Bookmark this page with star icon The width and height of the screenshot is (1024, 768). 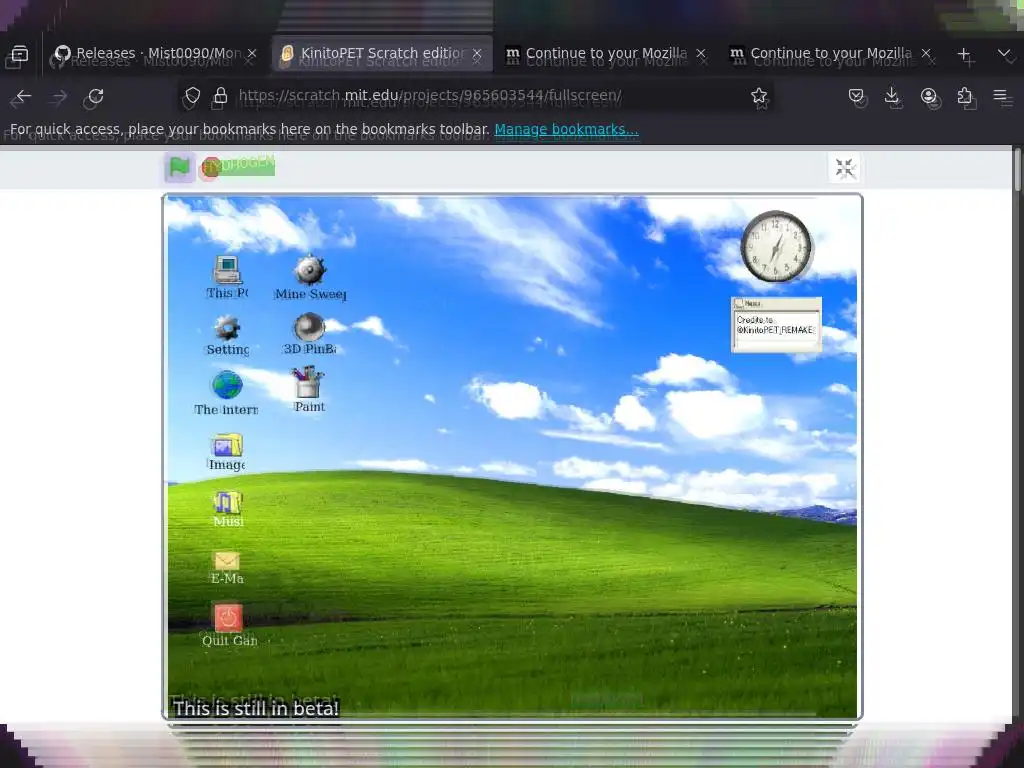coord(759,96)
